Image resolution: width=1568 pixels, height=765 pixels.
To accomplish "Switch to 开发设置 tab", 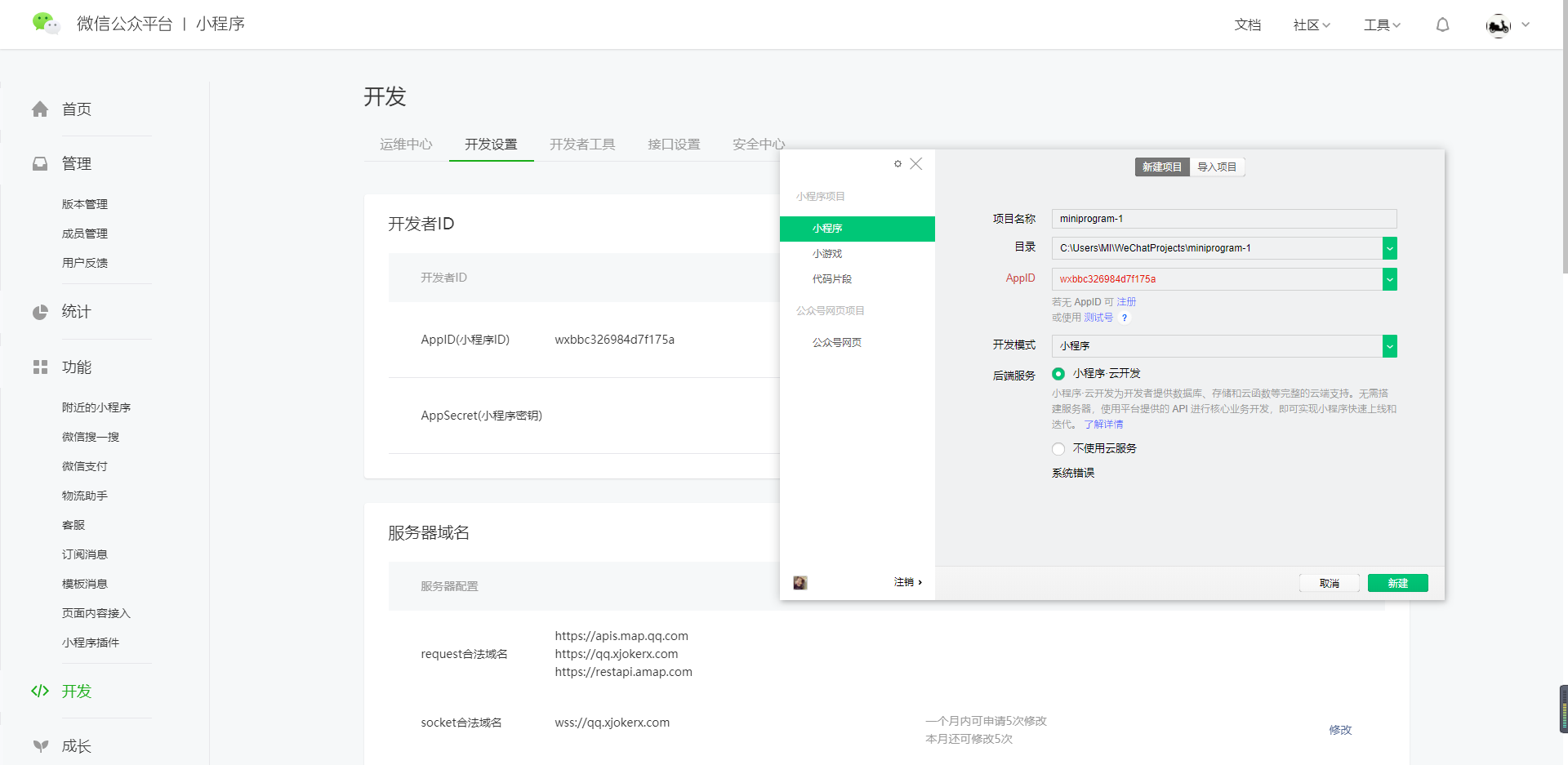I will click(x=491, y=145).
